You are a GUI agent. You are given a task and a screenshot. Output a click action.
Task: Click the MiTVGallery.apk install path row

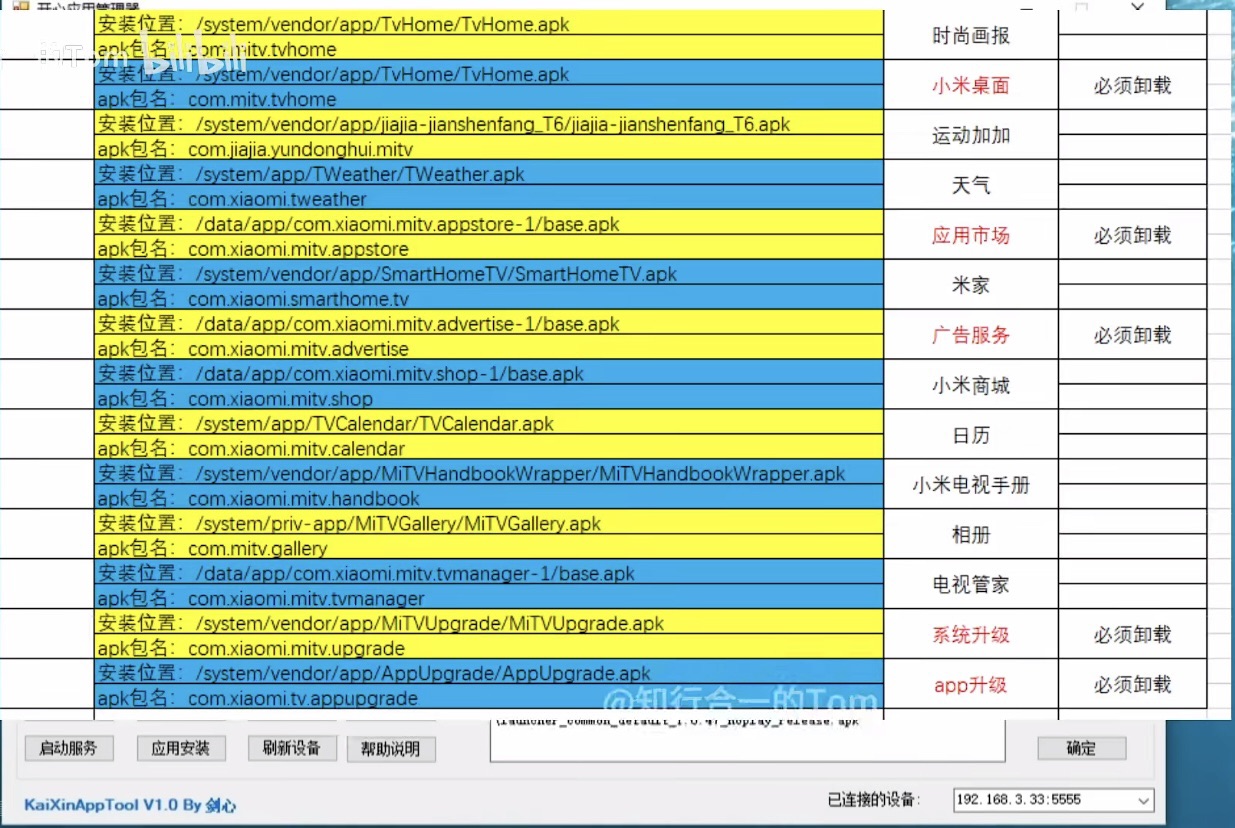489,524
